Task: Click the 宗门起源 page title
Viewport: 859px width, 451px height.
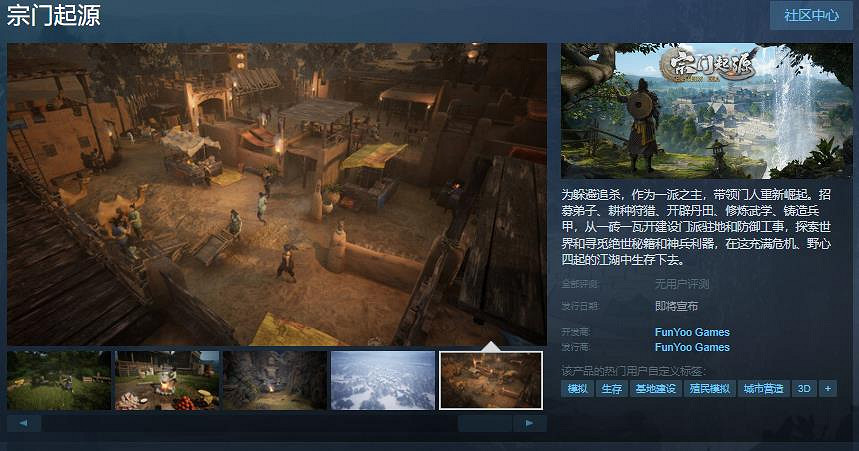Action: [x=54, y=15]
